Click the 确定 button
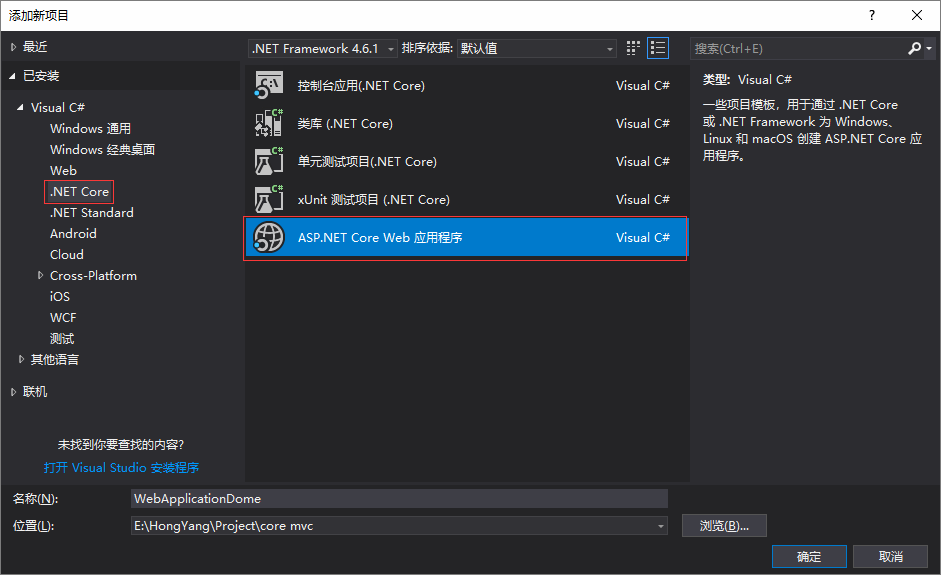941x575 pixels. click(809, 556)
